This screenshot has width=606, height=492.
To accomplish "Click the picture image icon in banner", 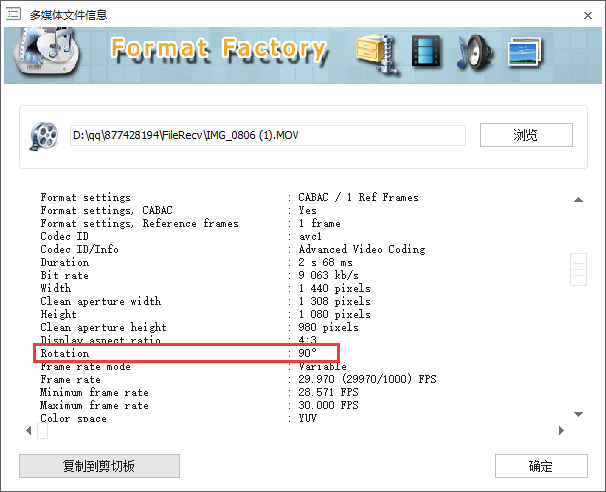I will pos(526,52).
